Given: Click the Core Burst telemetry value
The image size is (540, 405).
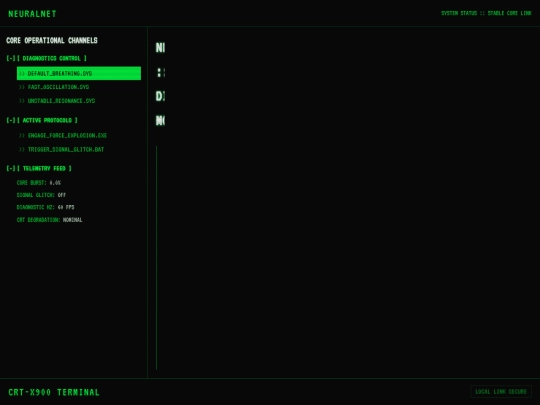Looking at the screenshot, I should (55, 183).
